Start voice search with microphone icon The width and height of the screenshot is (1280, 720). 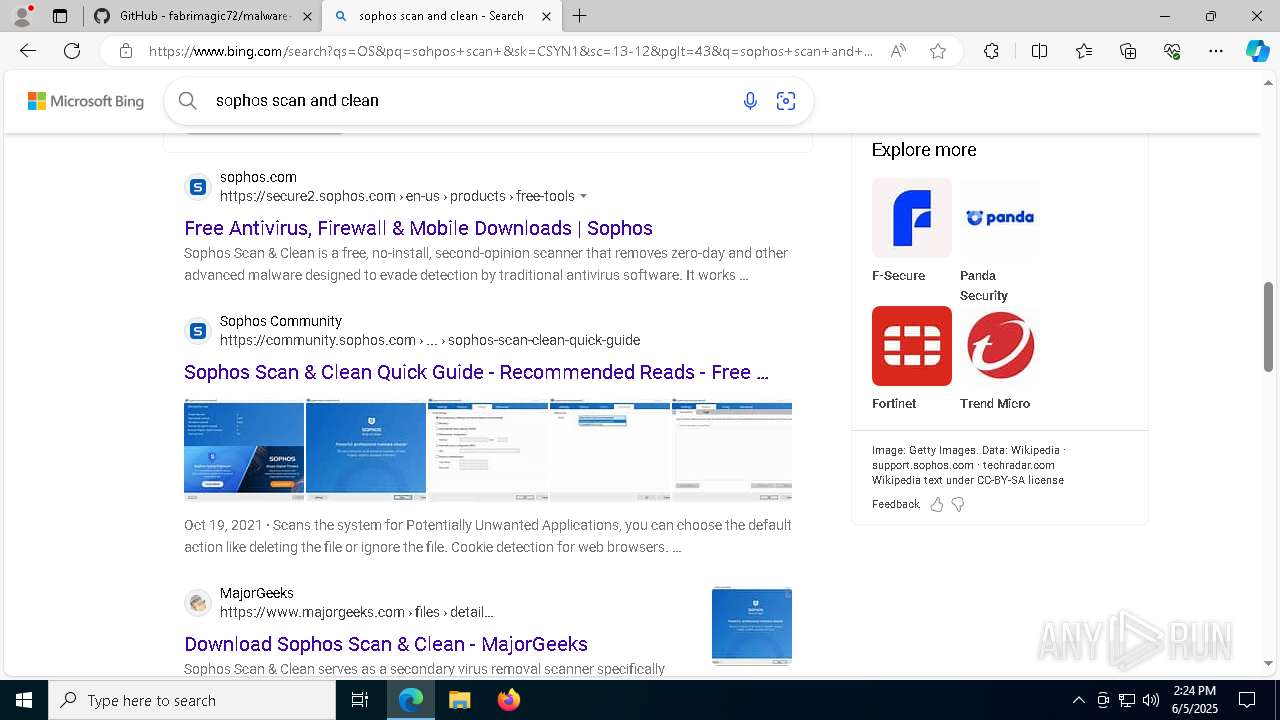point(750,100)
